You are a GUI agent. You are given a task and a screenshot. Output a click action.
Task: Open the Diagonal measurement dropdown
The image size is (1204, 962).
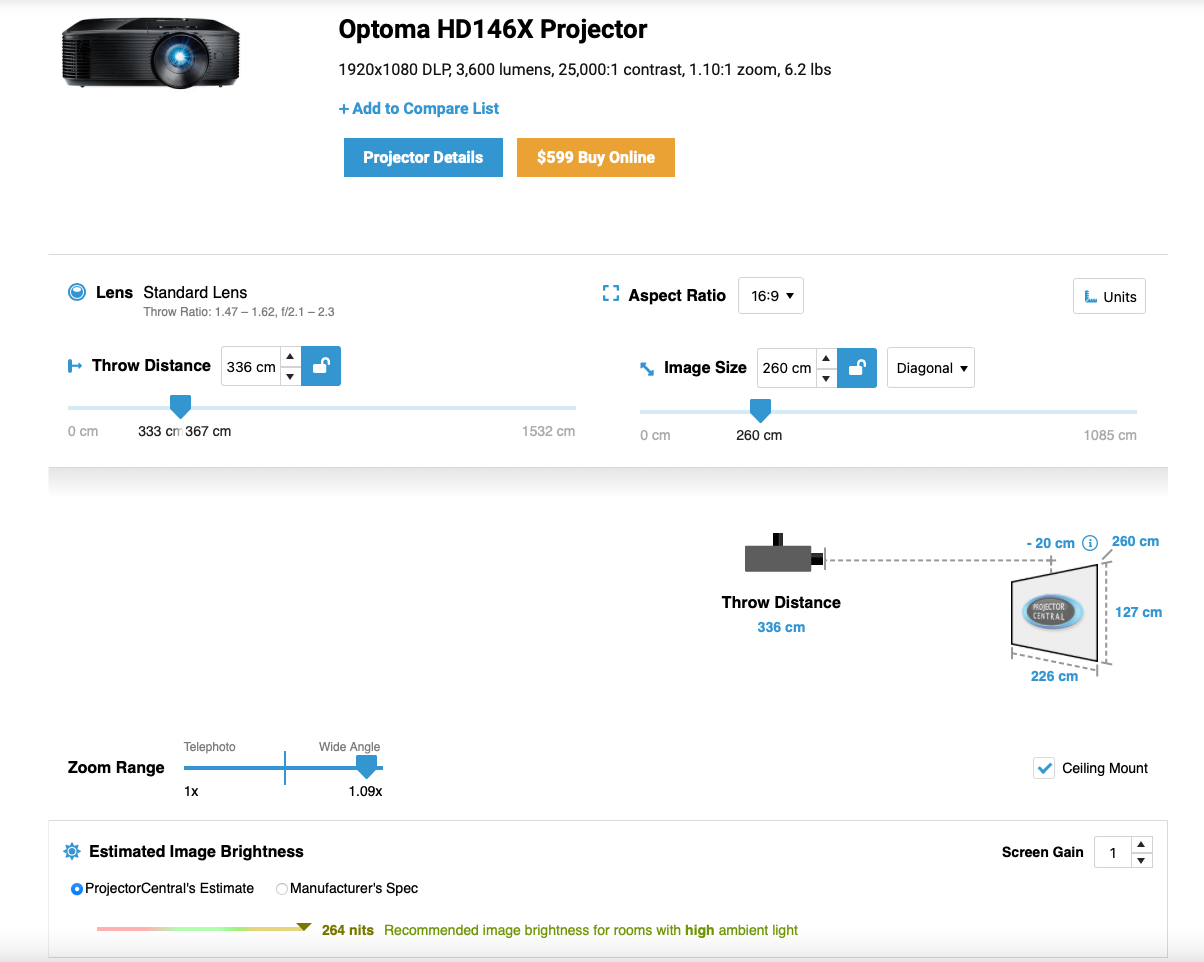click(x=931, y=368)
